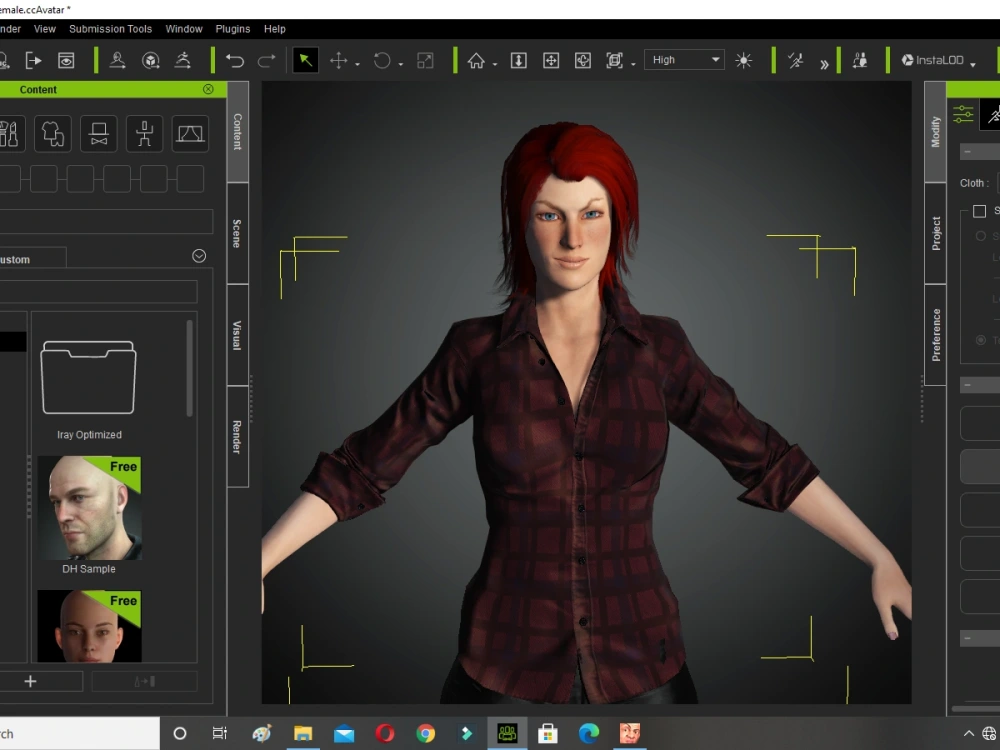Select the Custom content tab
Viewport: 1000px width, 750px height.
[x=32, y=259]
